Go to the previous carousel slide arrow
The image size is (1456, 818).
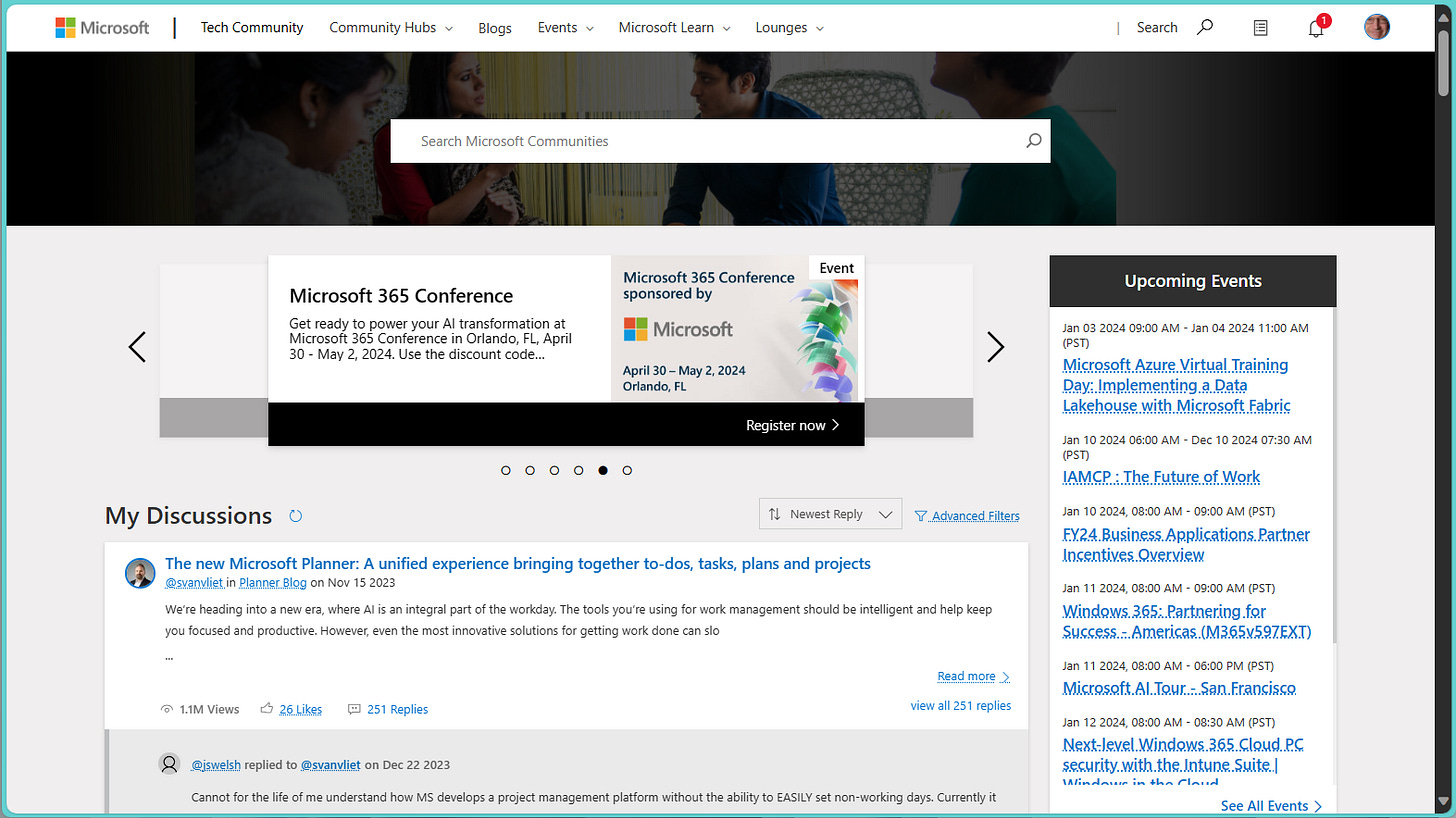[x=137, y=347]
